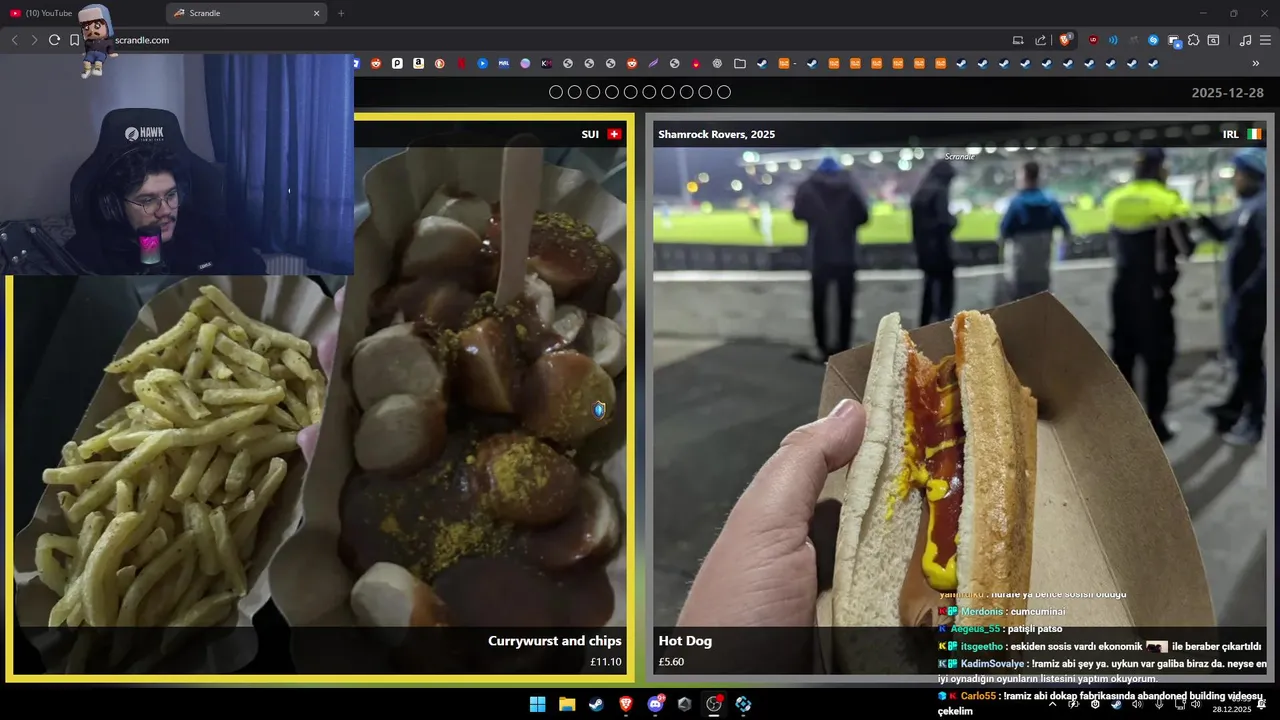
Task: Open Brave browser from the taskbar
Action: 626,704
